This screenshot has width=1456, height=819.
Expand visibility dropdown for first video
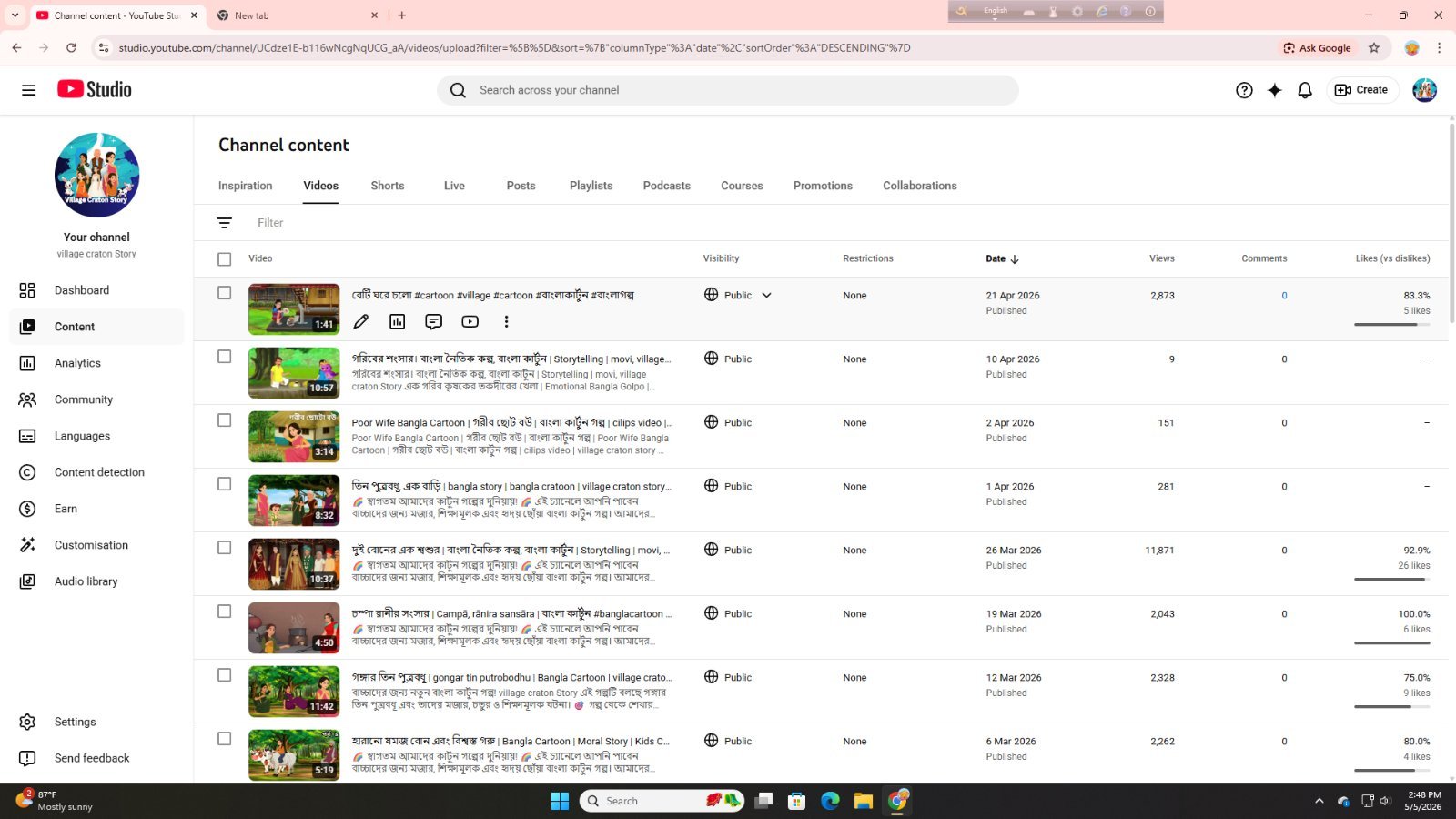tap(766, 296)
